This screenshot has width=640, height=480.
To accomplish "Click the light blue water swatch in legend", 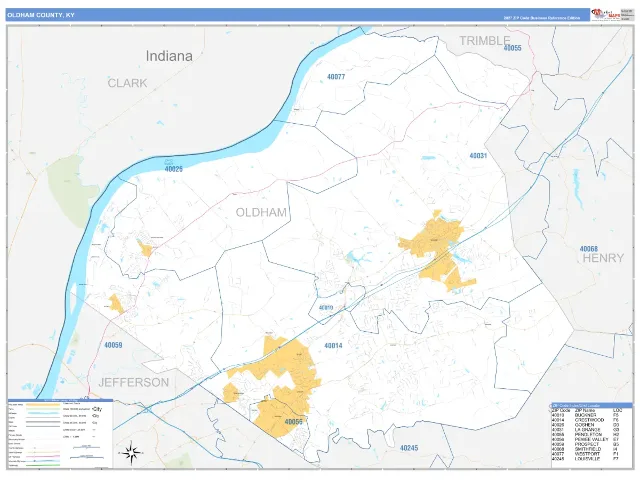I will point(44,413).
